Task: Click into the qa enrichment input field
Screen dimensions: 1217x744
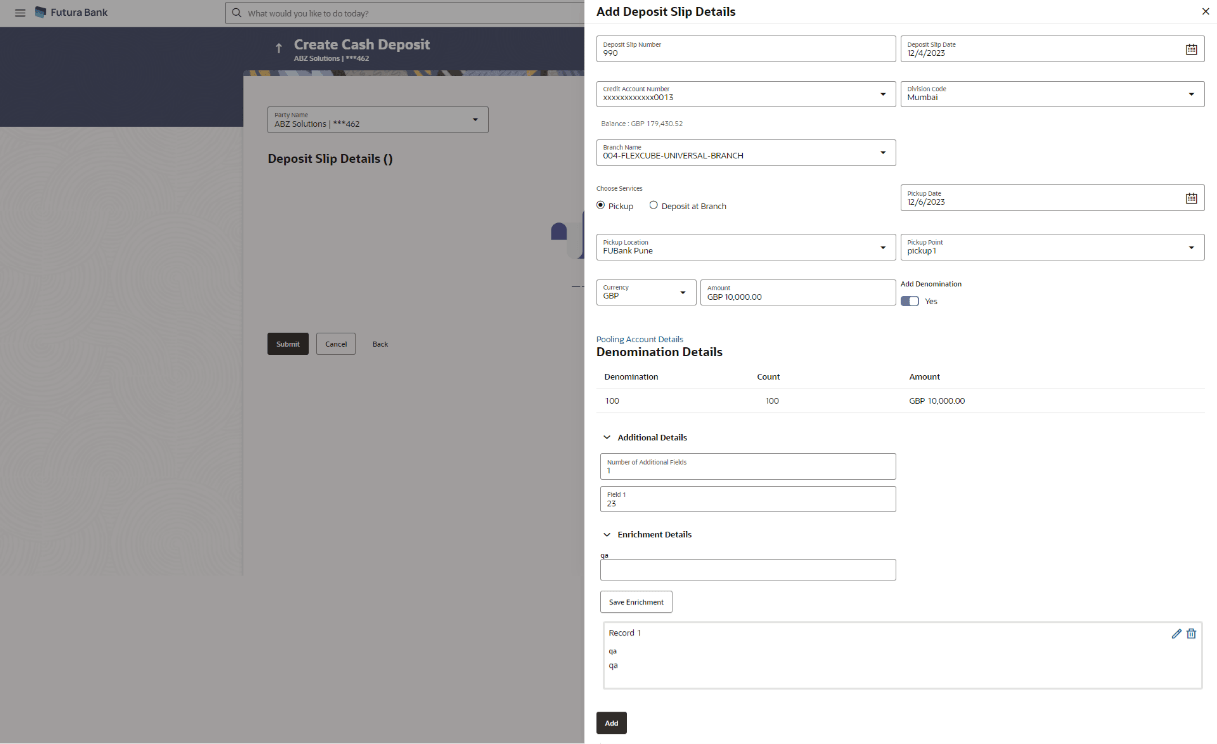Action: (748, 570)
